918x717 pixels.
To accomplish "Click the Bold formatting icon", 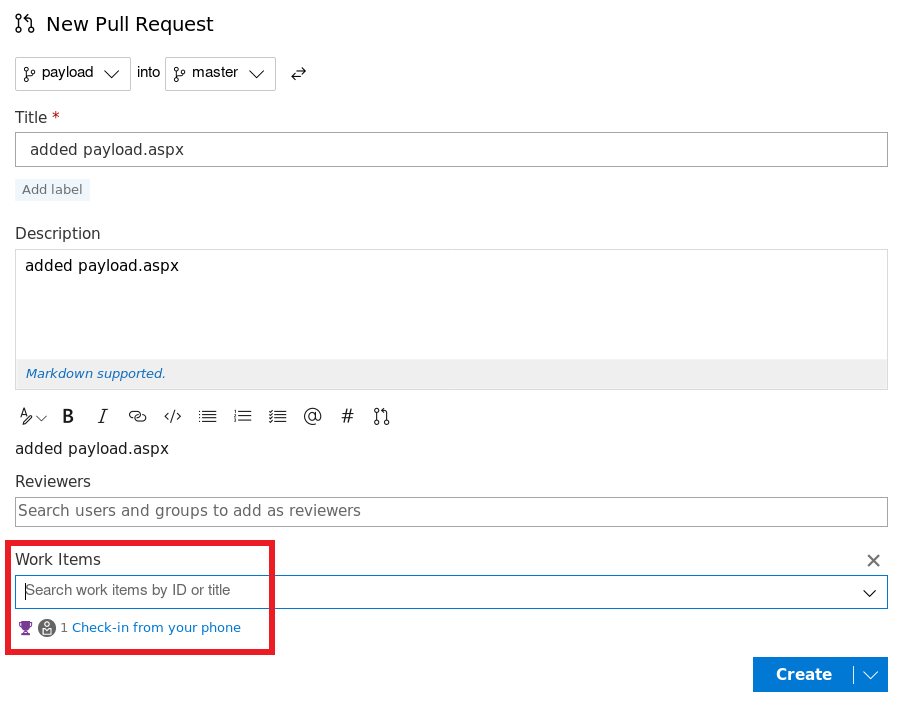I will pyautogui.click(x=68, y=417).
